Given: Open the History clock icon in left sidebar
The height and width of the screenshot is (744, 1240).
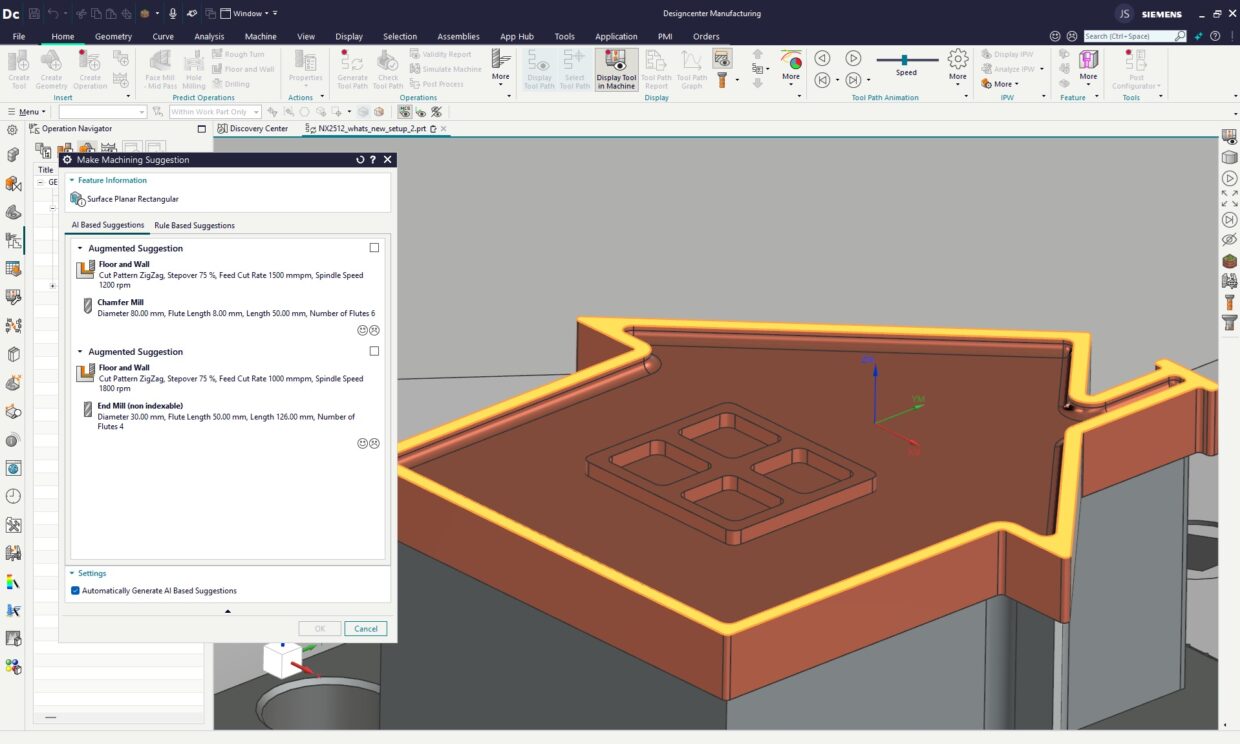Looking at the screenshot, I should point(13,496).
